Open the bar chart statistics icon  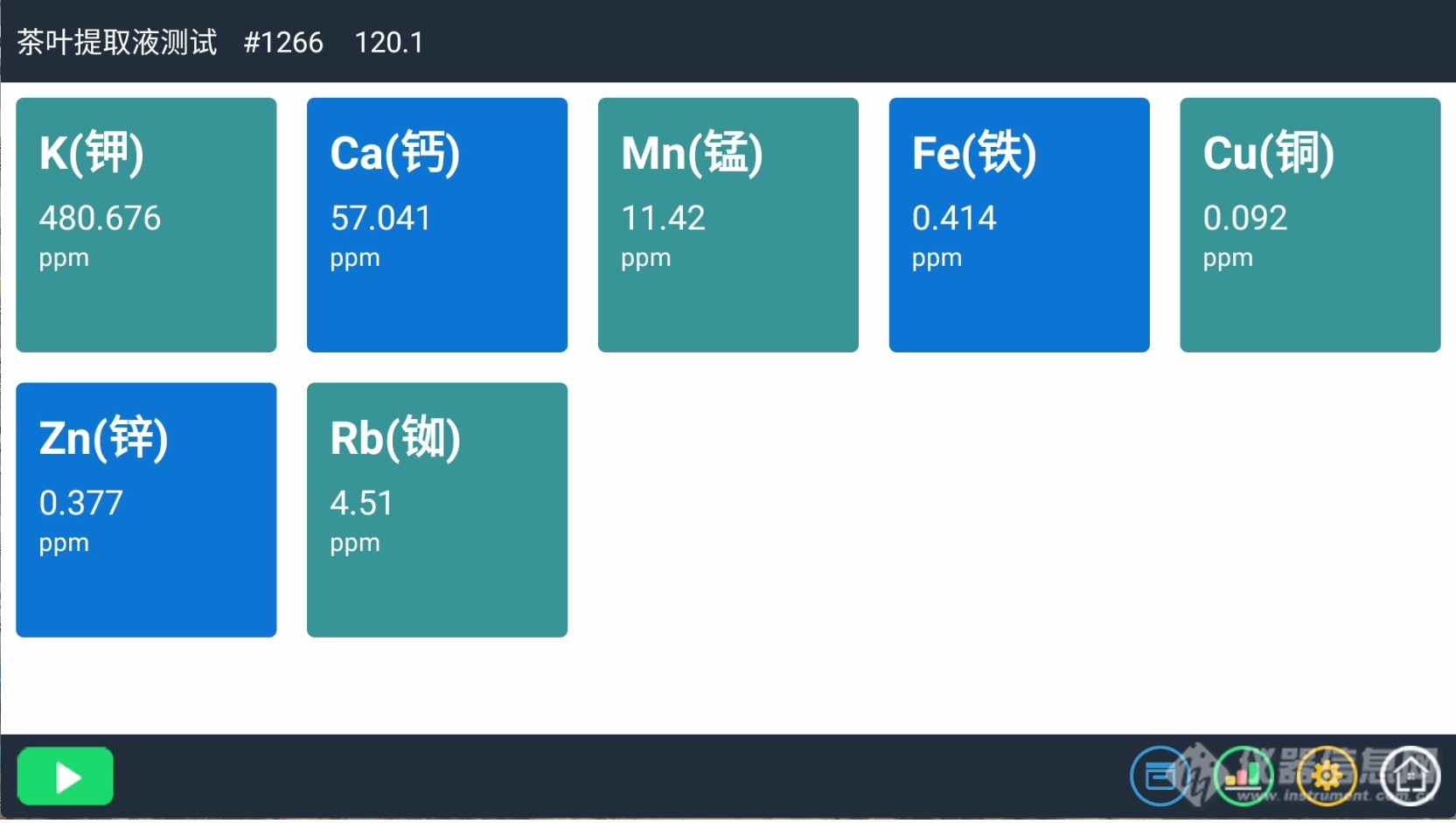point(1244,776)
